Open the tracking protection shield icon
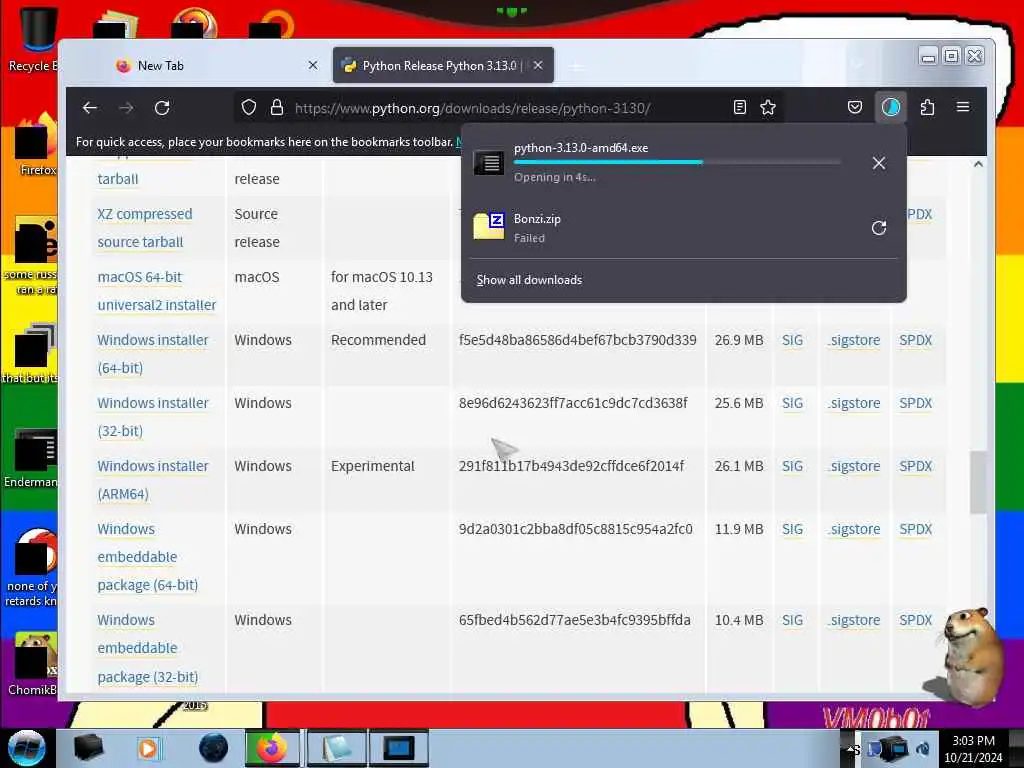1024x768 pixels. click(248, 107)
